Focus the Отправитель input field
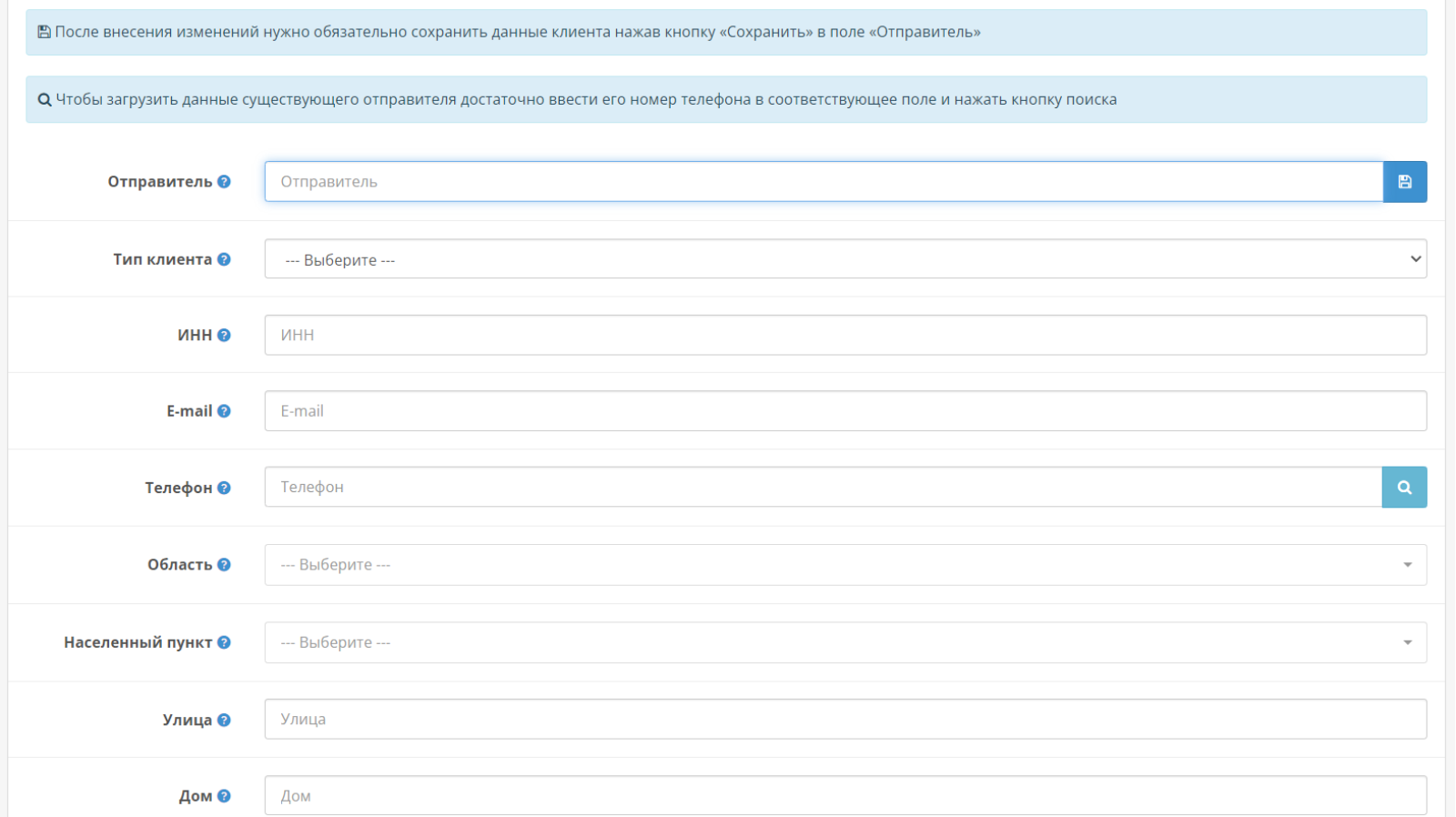 click(x=824, y=182)
